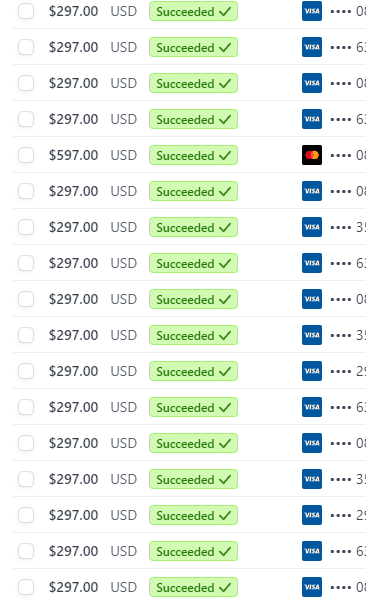Select the checkbox in the second row from the top
The height and width of the screenshot is (603, 366).
click(26, 47)
